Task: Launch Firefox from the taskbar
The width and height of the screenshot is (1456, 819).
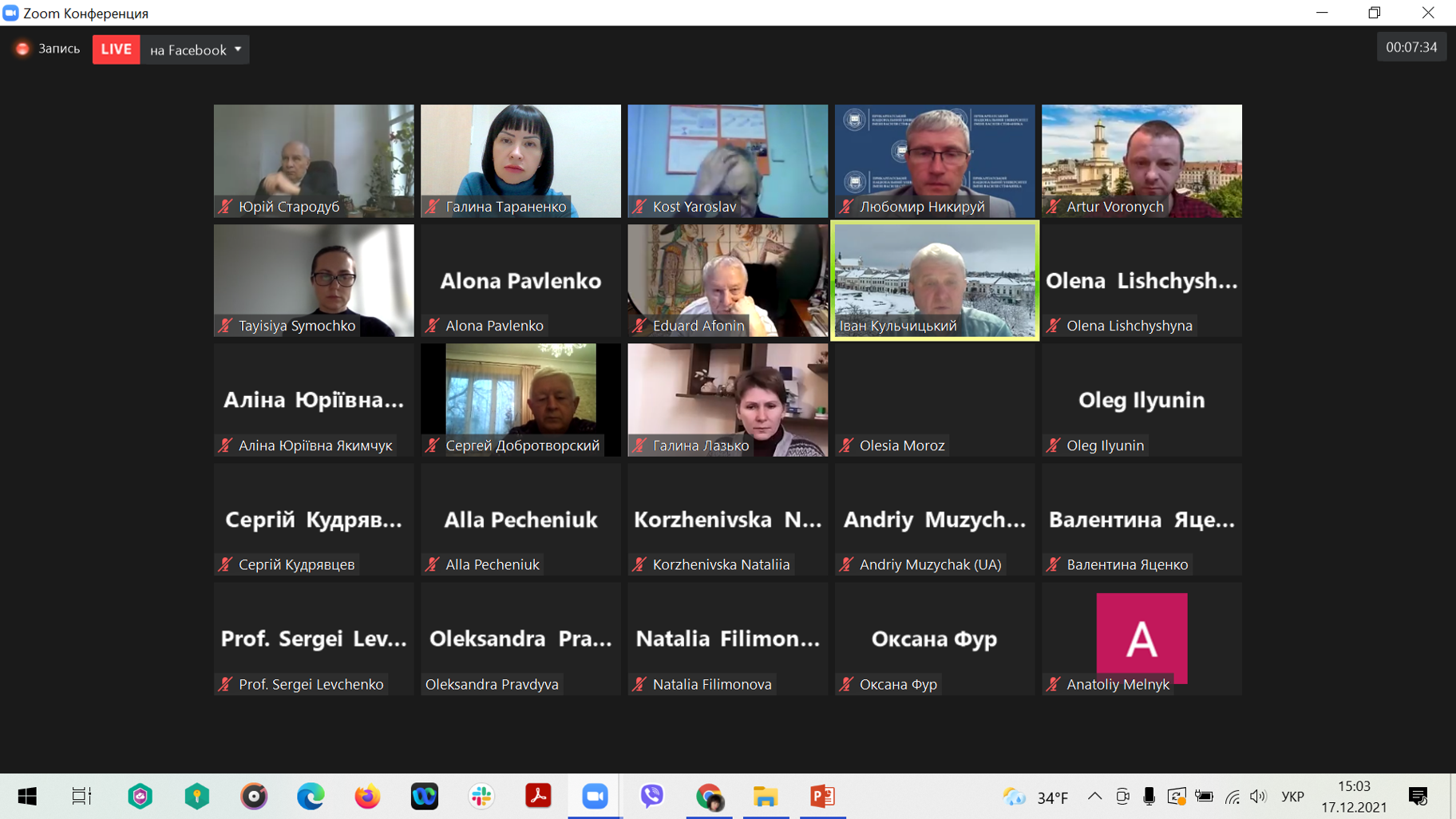Action: tap(367, 796)
